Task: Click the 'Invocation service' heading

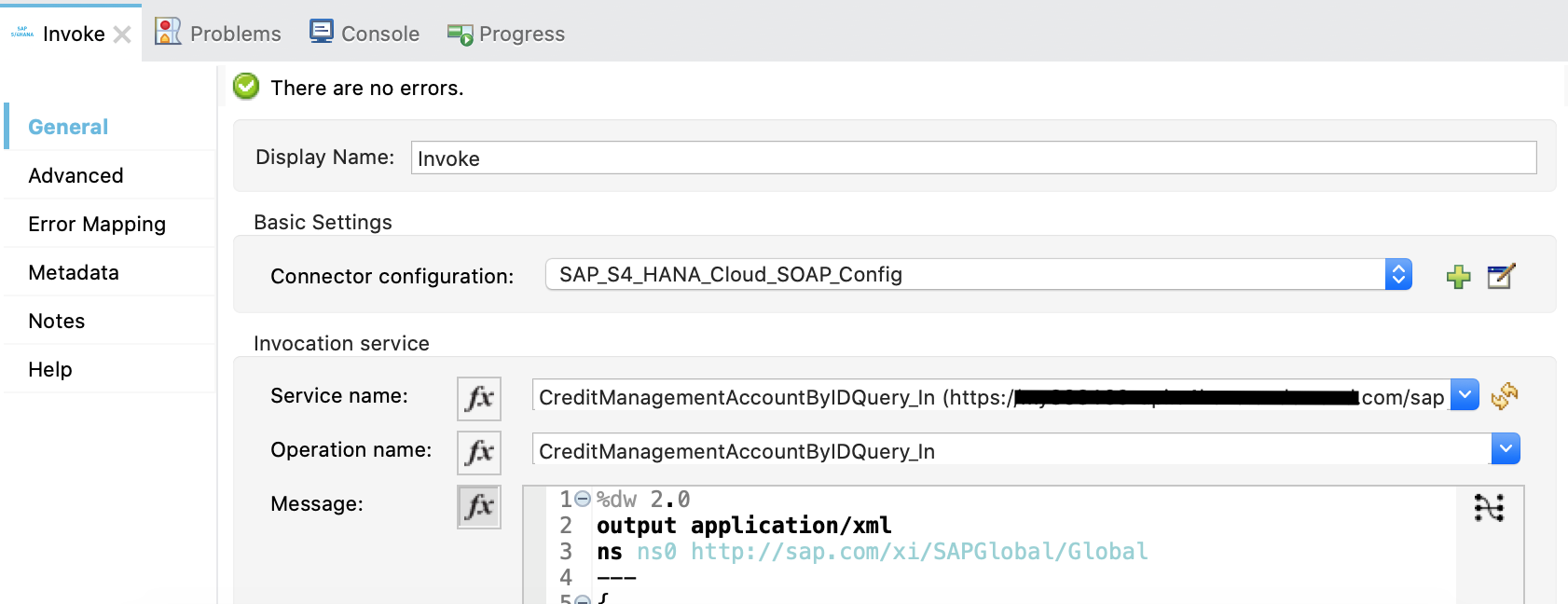Action: pyautogui.click(x=341, y=343)
